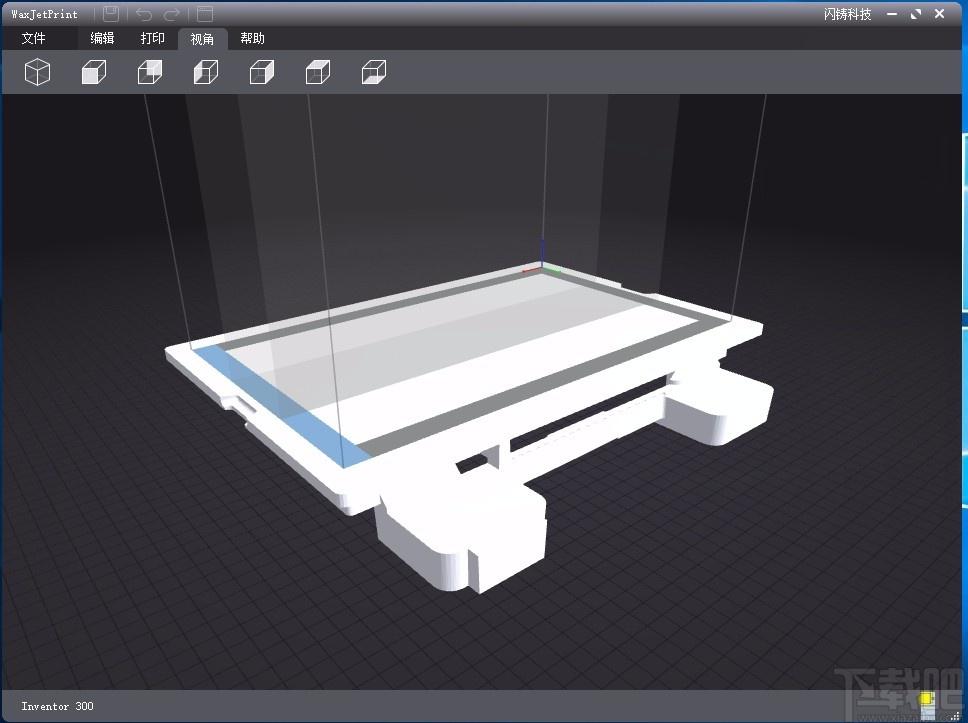
Task: Switch to the isometric wireframe cube view
Action: (x=37, y=72)
